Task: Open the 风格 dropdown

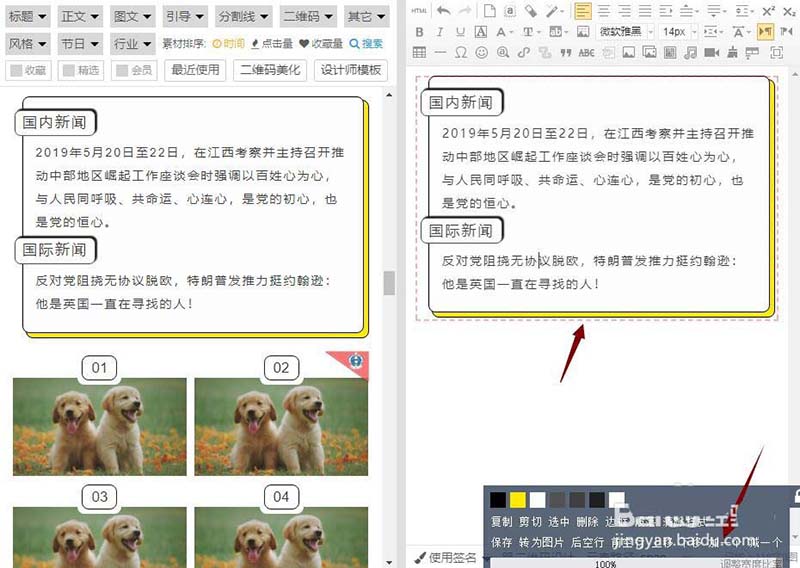Action: pyautogui.click(x=28, y=44)
